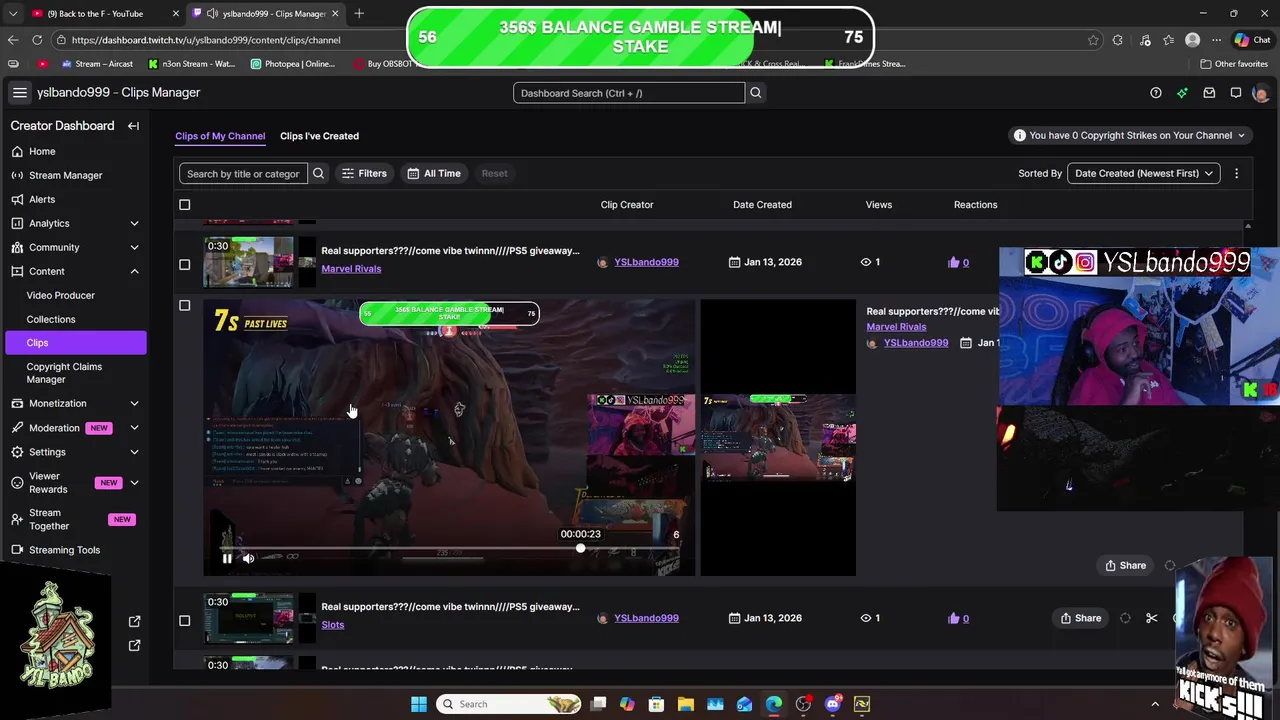The width and height of the screenshot is (1280, 720).
Task: Open Collections under Content
Action: click(x=51, y=320)
